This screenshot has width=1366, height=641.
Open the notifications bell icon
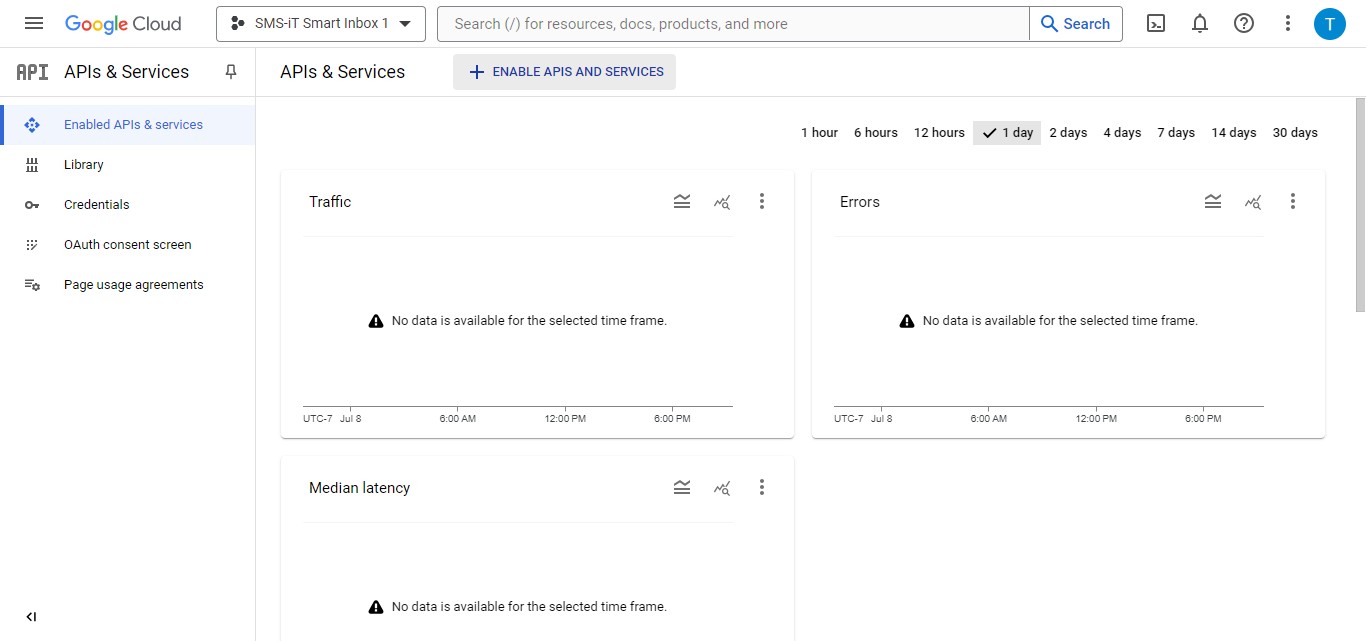(1199, 22)
